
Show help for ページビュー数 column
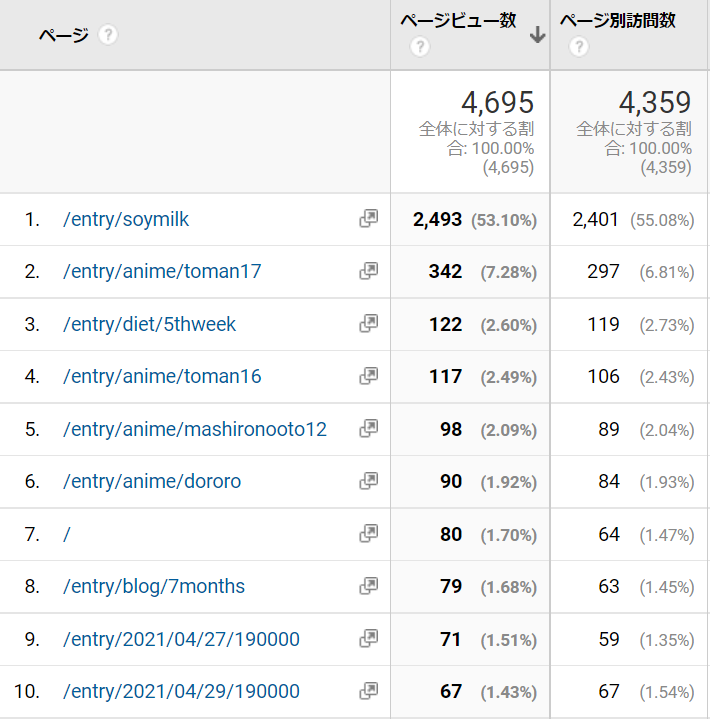click(x=420, y=47)
